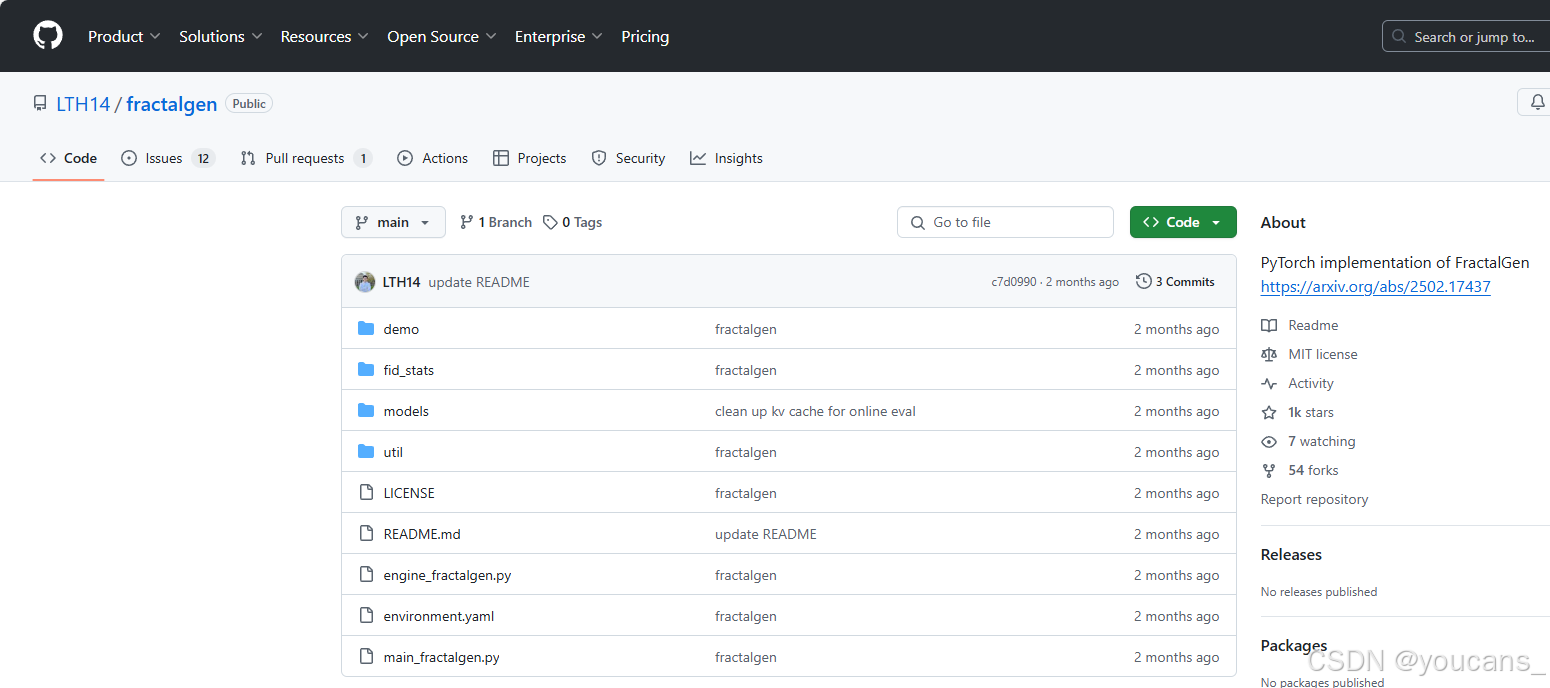Click the LICENSE file icon

(366, 493)
